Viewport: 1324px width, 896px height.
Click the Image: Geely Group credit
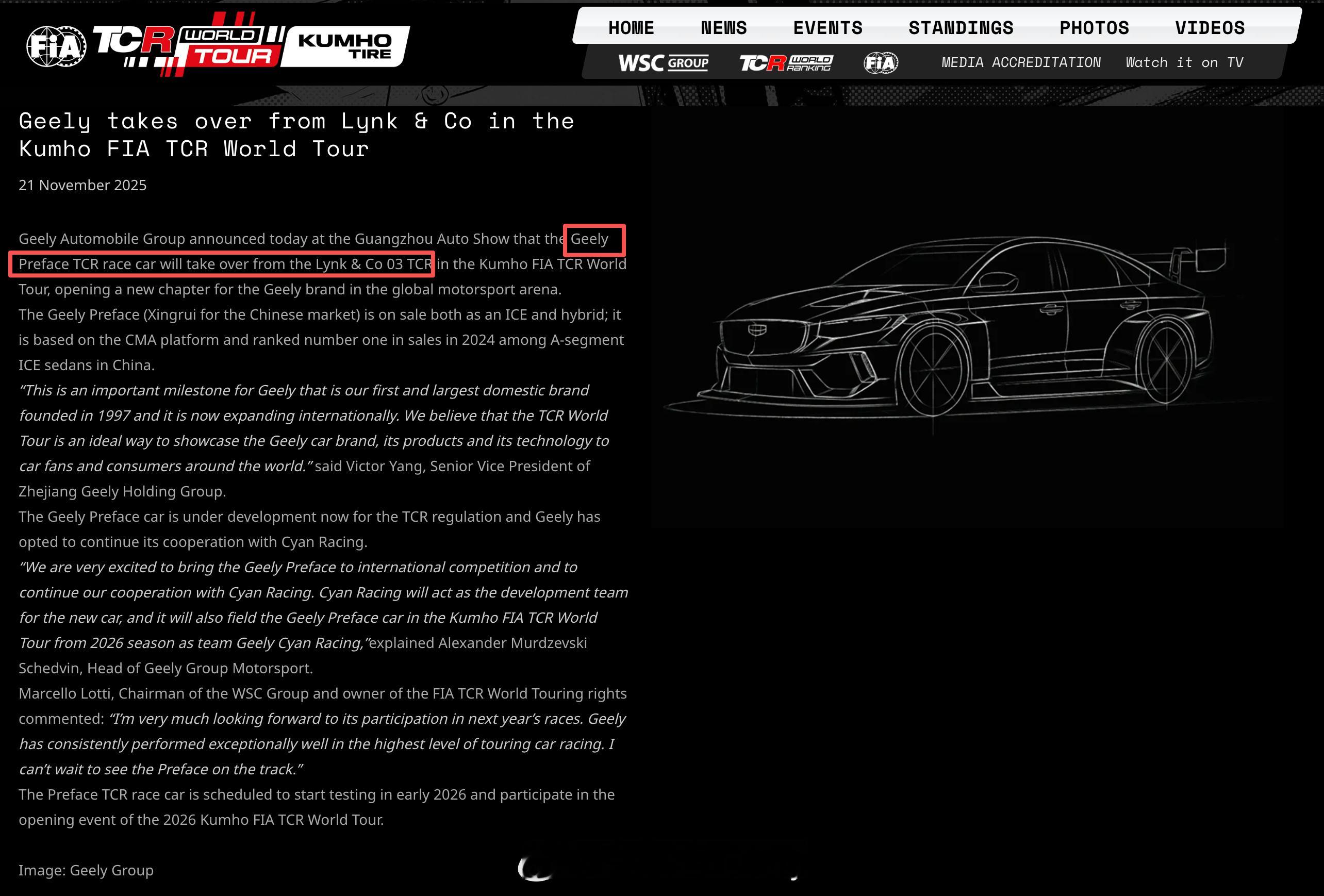pos(86,870)
